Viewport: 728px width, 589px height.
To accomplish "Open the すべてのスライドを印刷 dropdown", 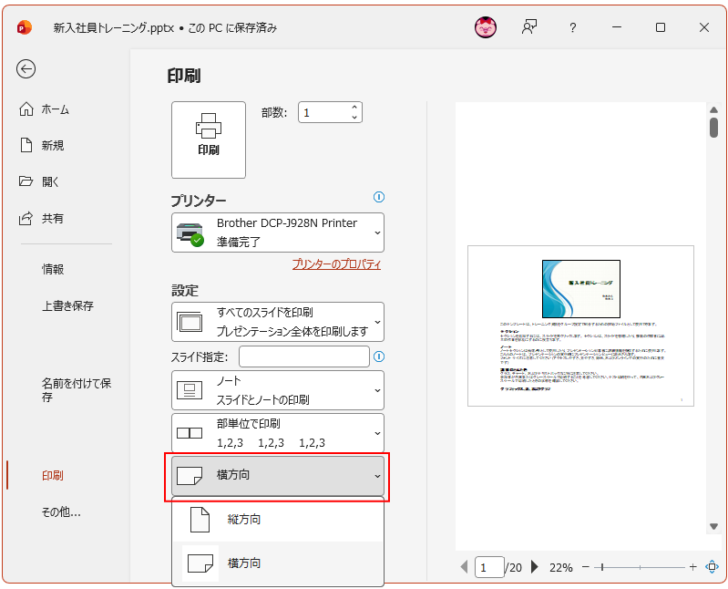I will (277, 321).
